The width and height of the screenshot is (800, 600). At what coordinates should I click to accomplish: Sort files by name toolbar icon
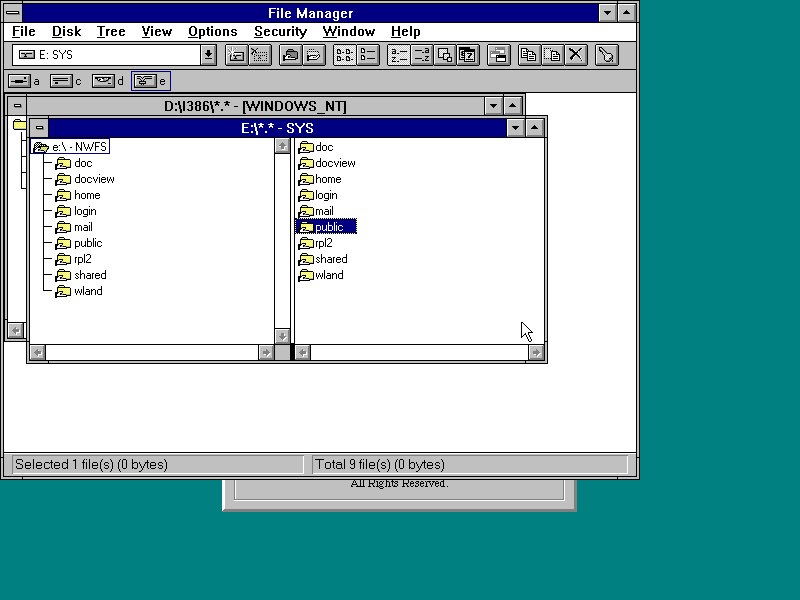click(x=398, y=55)
